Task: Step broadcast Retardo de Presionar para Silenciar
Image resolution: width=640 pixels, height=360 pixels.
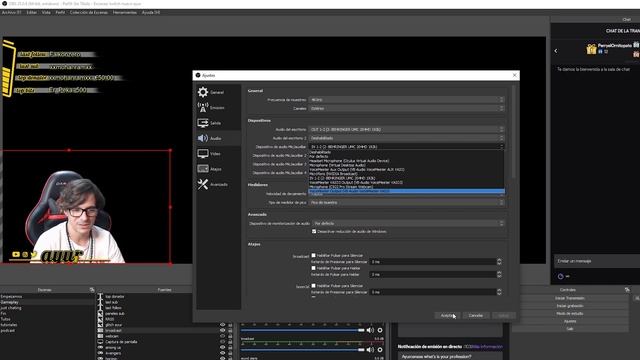Action: pyautogui.click(x=499, y=262)
